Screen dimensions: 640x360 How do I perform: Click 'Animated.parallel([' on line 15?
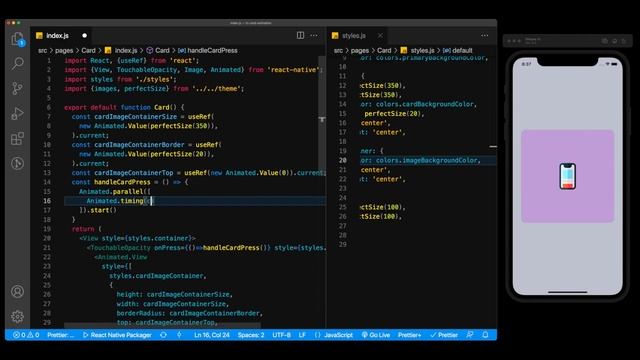tap(115, 191)
